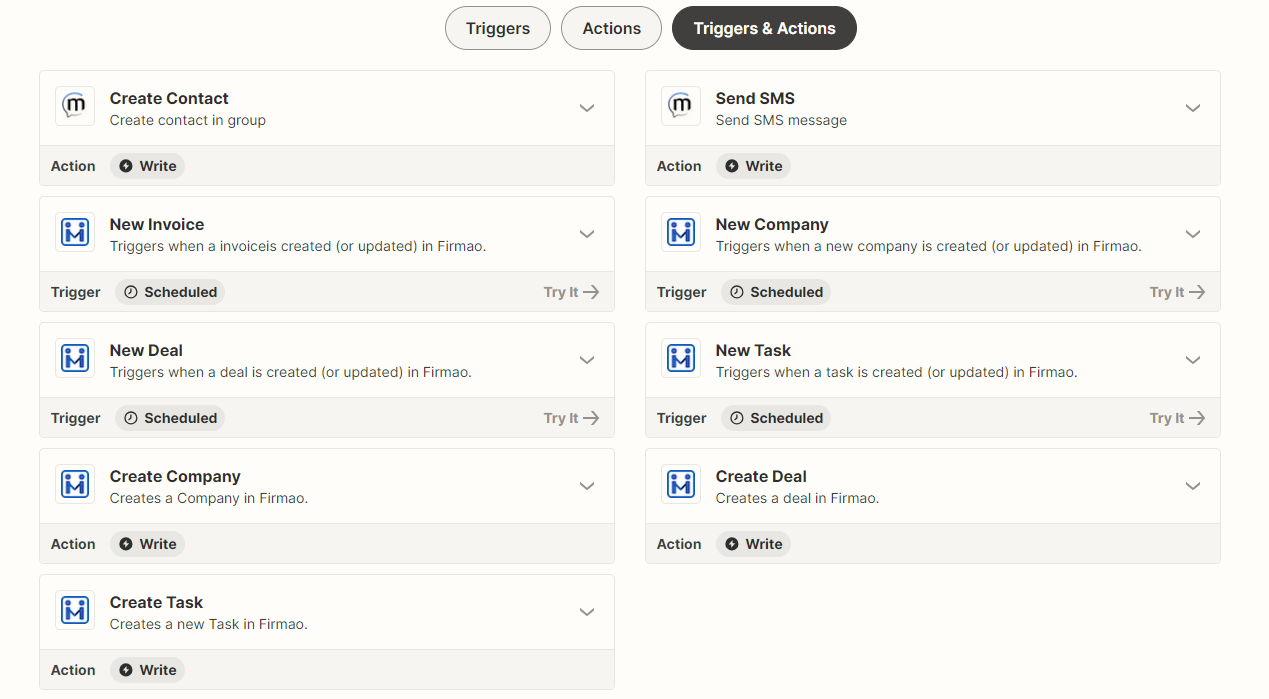Switch to the Triggers filter tab
The image size is (1269, 699).
point(498,28)
